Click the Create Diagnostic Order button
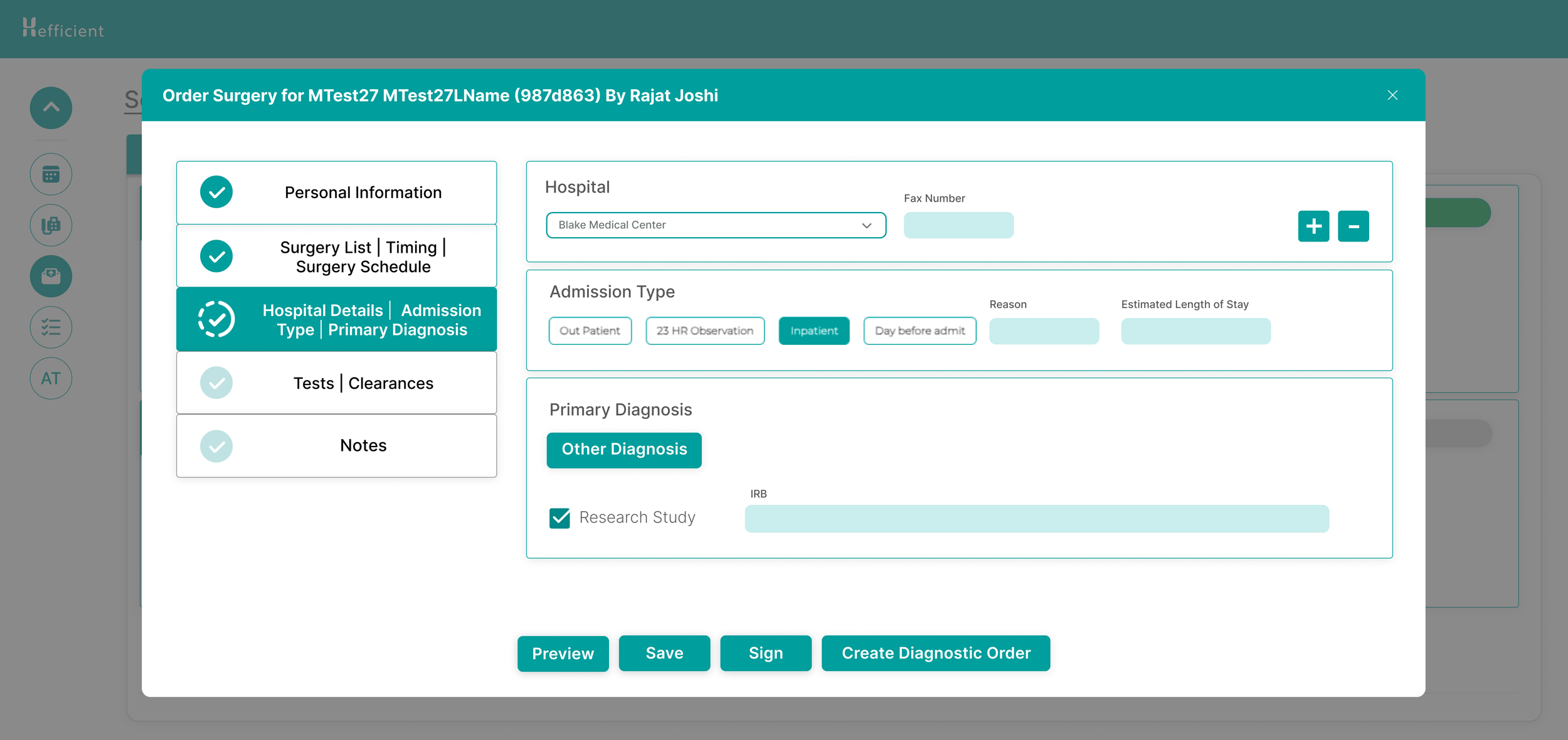The height and width of the screenshot is (740, 1568). pos(935,653)
